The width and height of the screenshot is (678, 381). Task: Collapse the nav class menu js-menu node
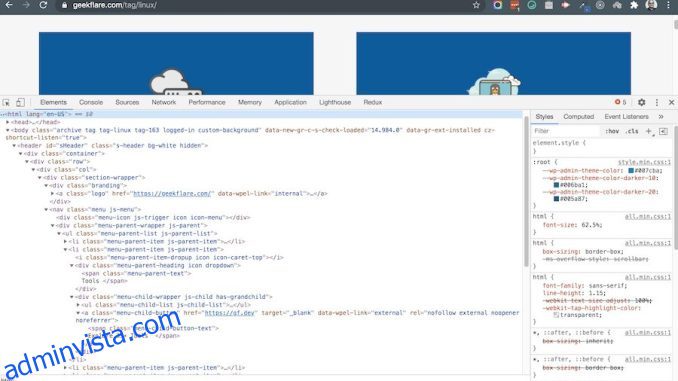tap(46, 209)
